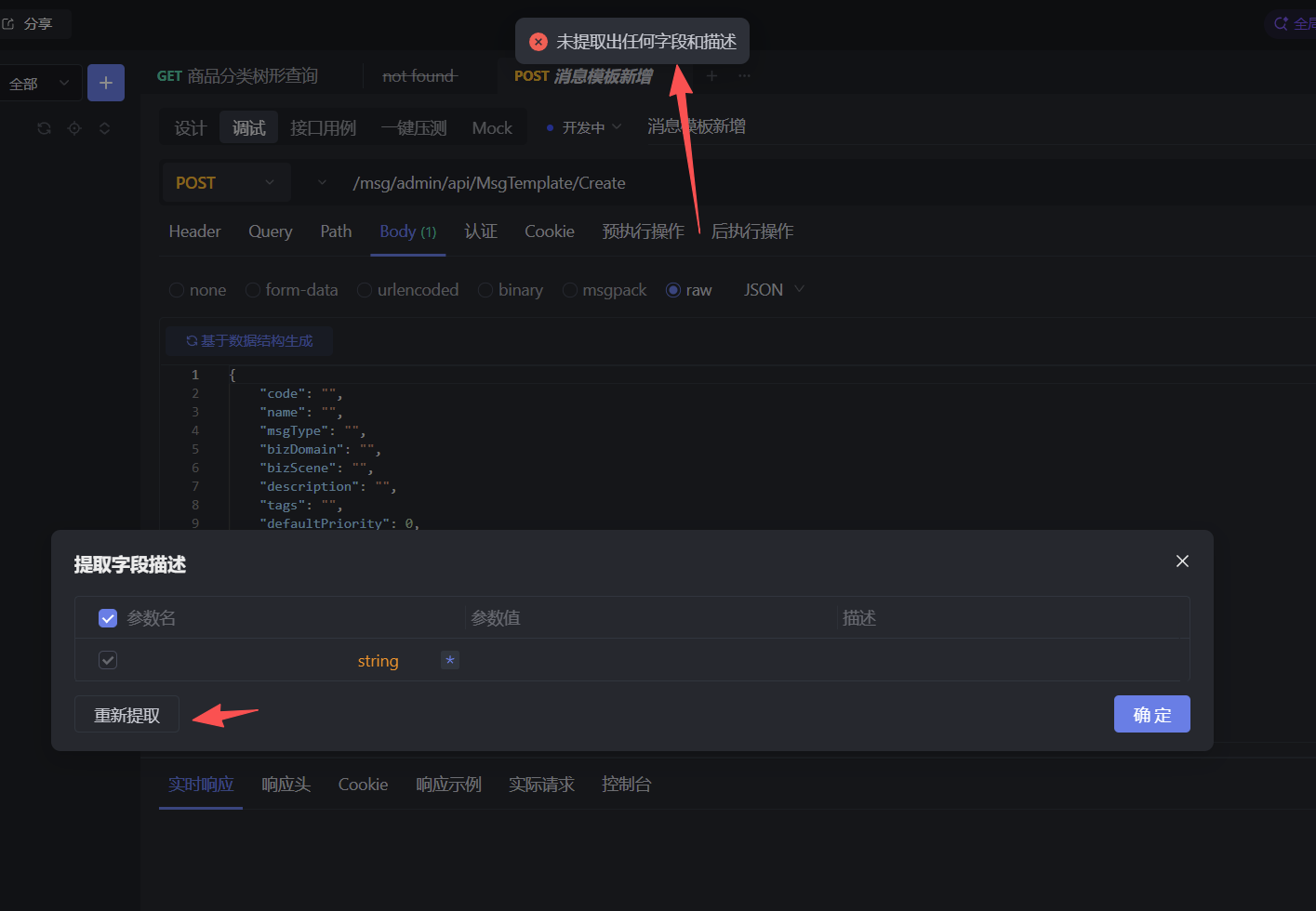The image size is (1316, 911).
Task: Switch to GET 商品分类树形查询 tab
Action: tap(237, 76)
